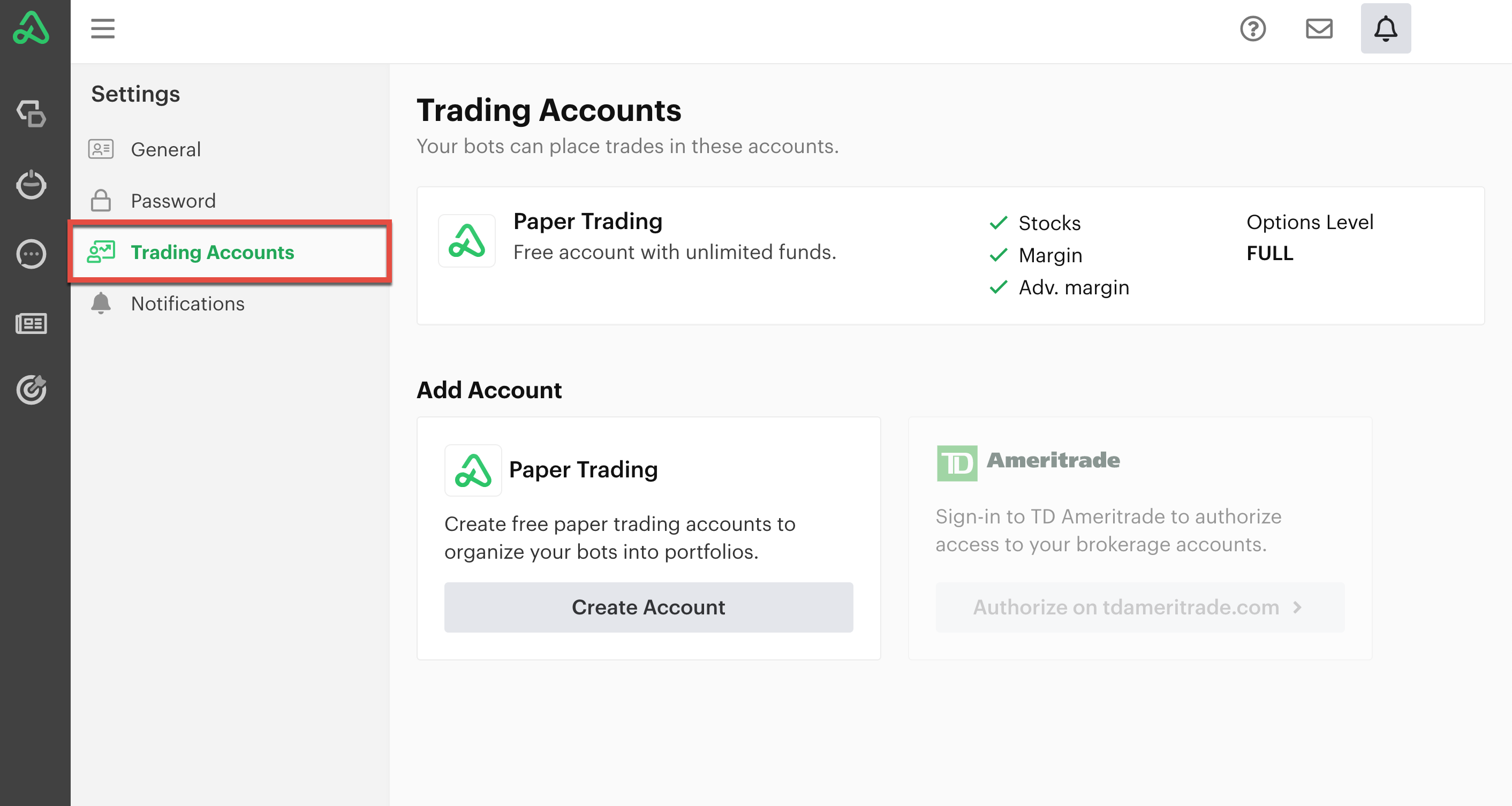
Task: Open autotrading via the robot head icon
Action: click(x=31, y=185)
